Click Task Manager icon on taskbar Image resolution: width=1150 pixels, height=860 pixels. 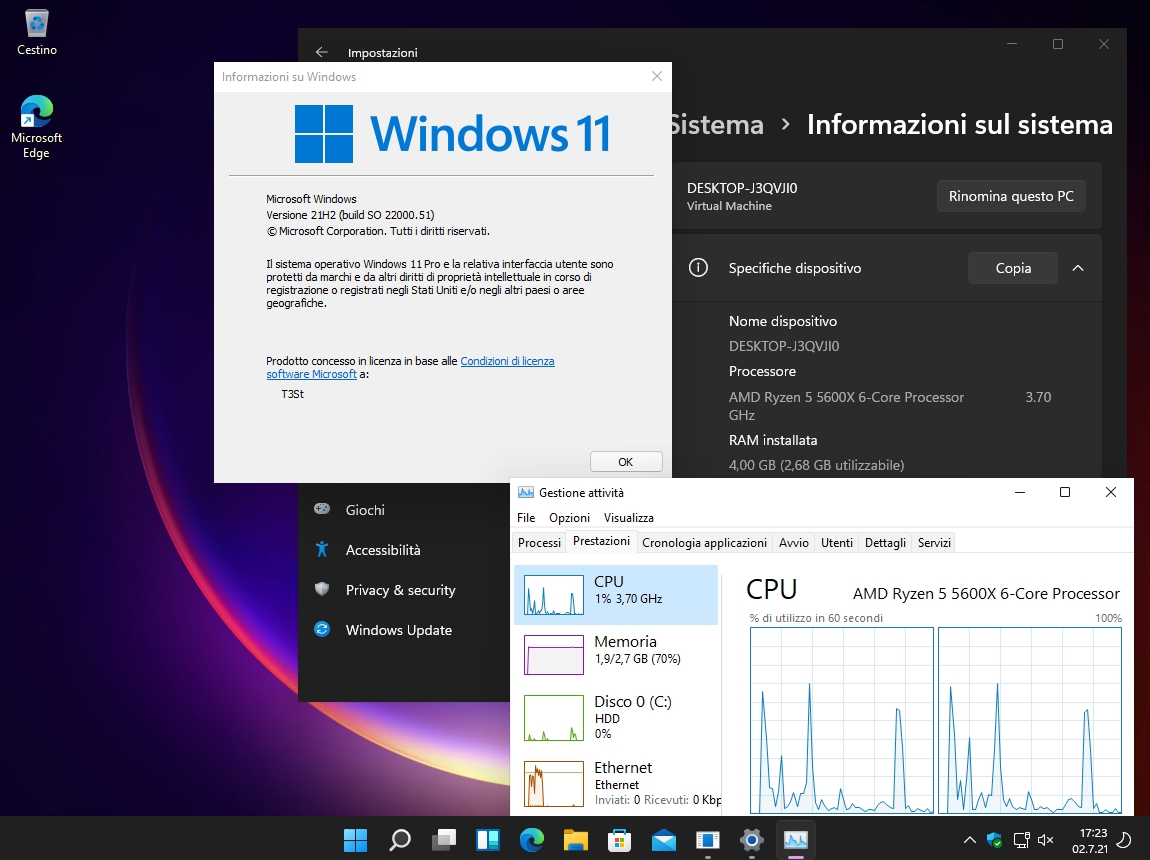796,839
